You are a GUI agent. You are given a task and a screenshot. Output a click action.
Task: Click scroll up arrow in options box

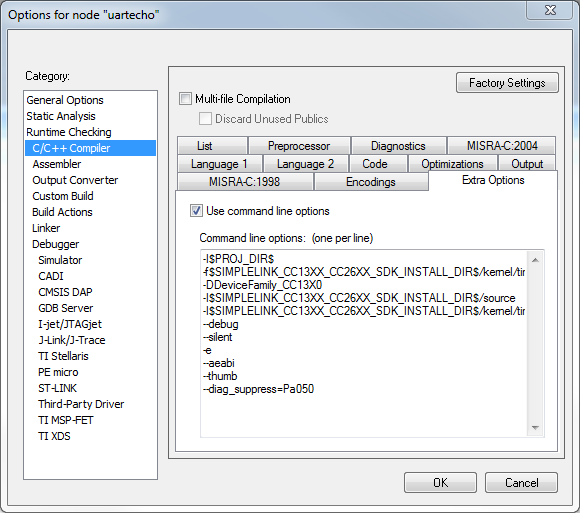click(535, 260)
